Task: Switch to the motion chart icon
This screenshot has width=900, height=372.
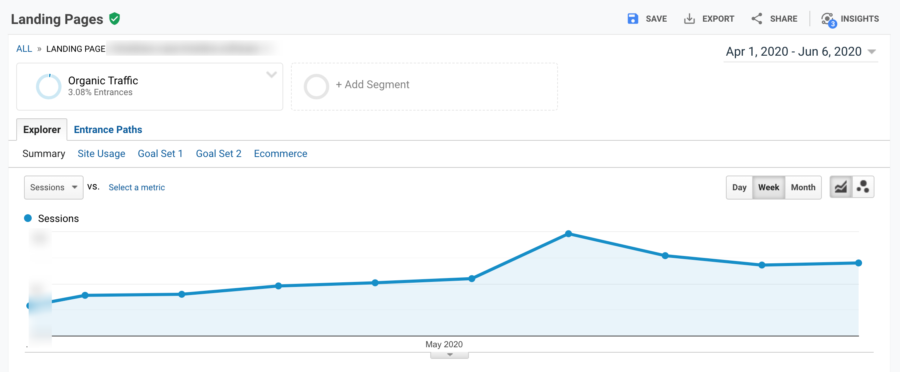Action: click(x=863, y=187)
